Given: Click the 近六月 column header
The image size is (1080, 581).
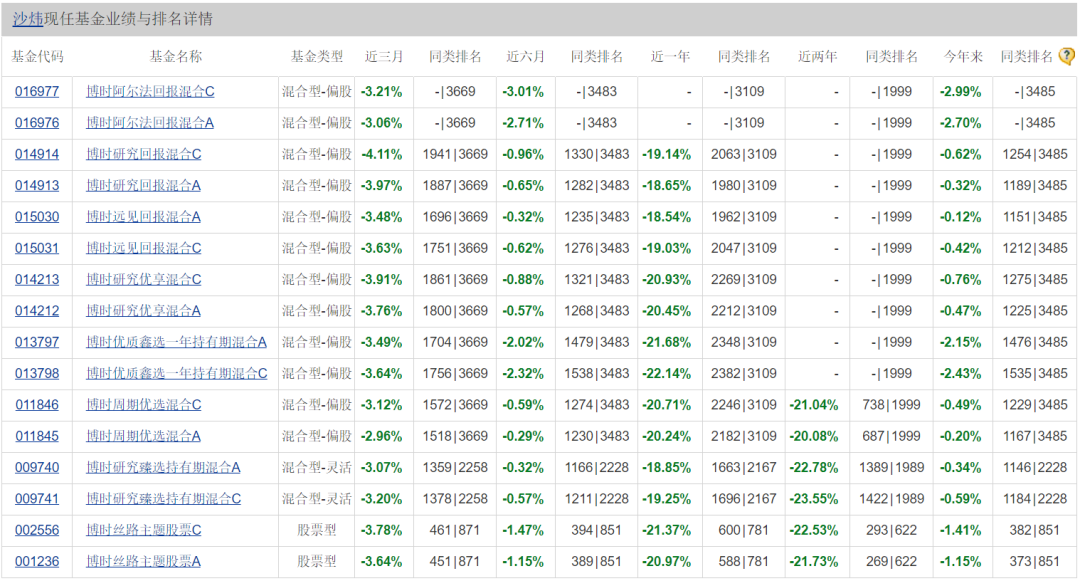Looking at the screenshot, I should click(526, 56).
